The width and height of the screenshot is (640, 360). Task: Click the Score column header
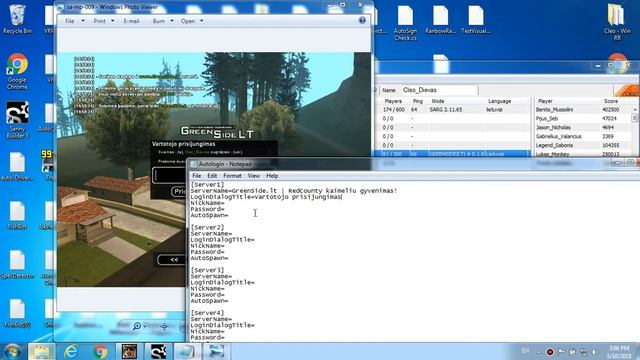pyautogui.click(x=611, y=101)
